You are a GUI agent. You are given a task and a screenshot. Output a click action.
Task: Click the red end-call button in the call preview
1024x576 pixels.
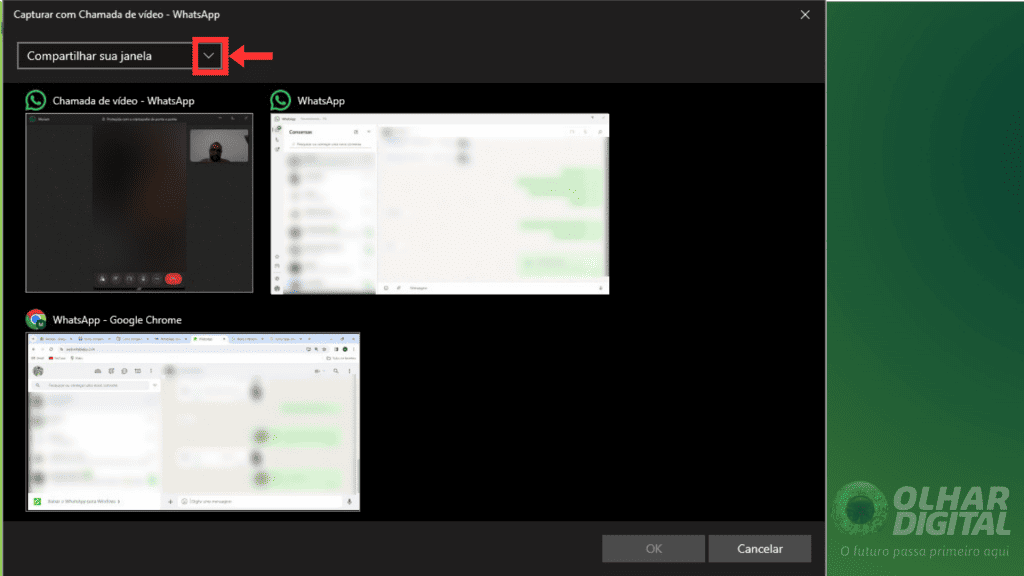[172, 278]
